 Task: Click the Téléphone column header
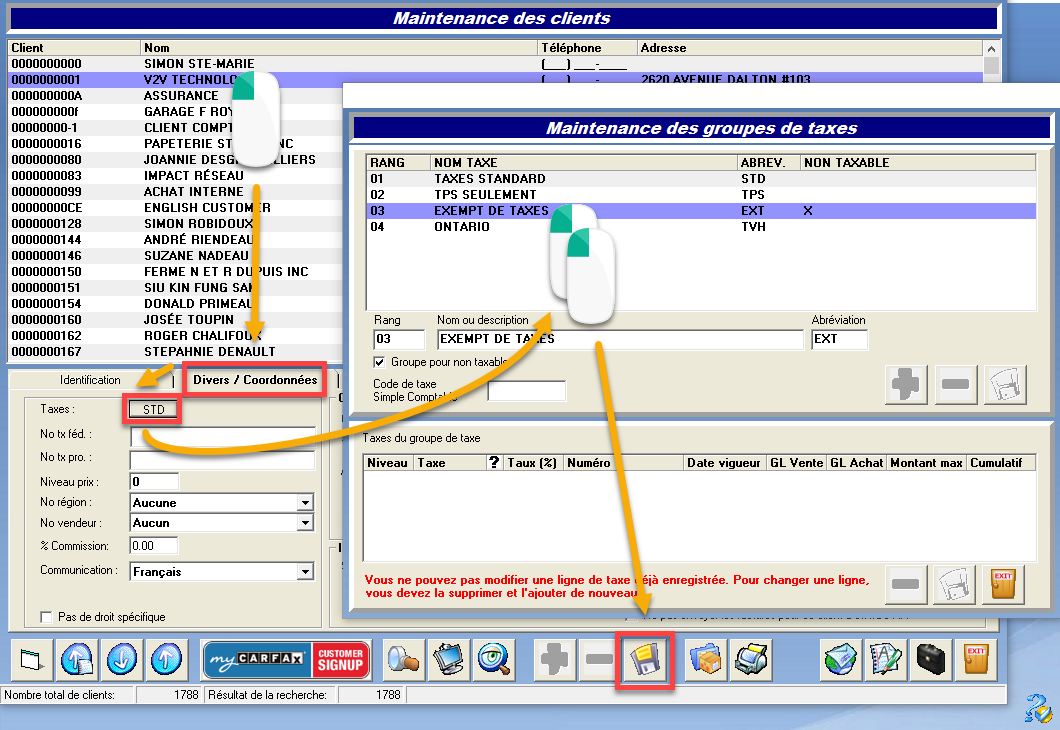point(587,48)
